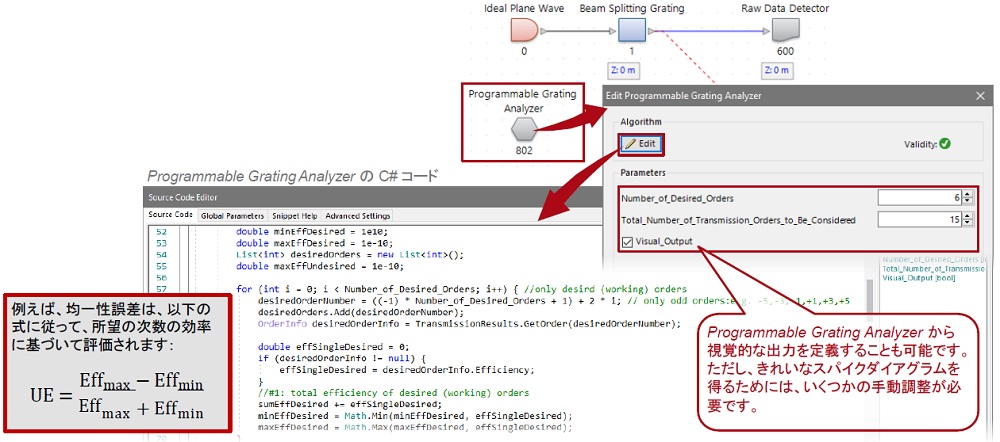Screen dimensions: 1000x442
Task: Click the Number_of_Desired_Orders value field
Action: (920, 198)
